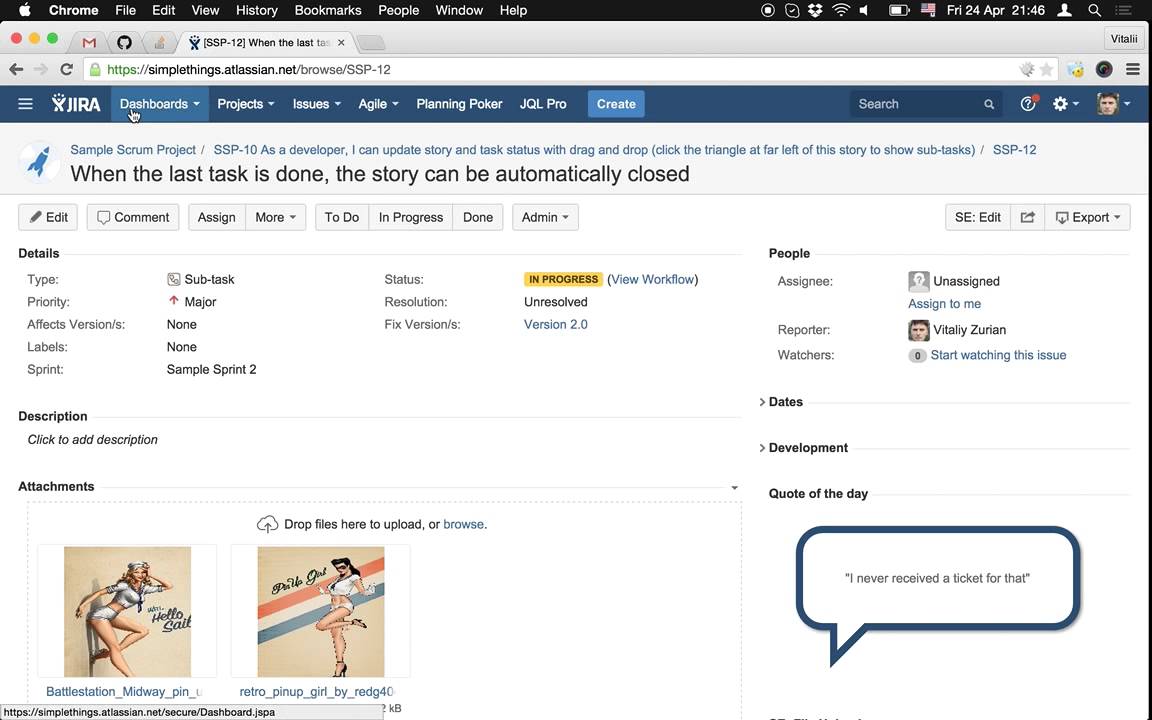Click the Assign to me link
The width and height of the screenshot is (1152, 720).
[x=944, y=304]
